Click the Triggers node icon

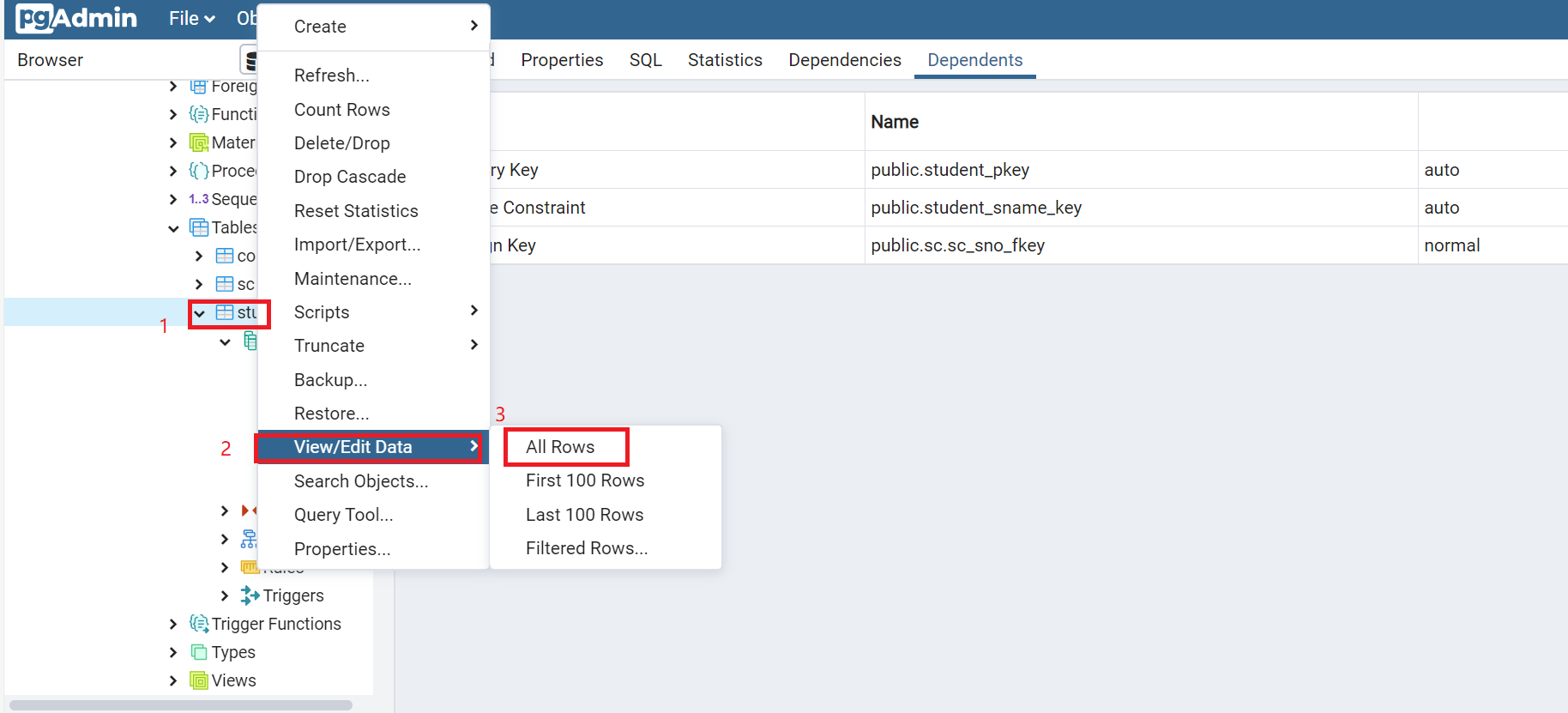(x=250, y=595)
